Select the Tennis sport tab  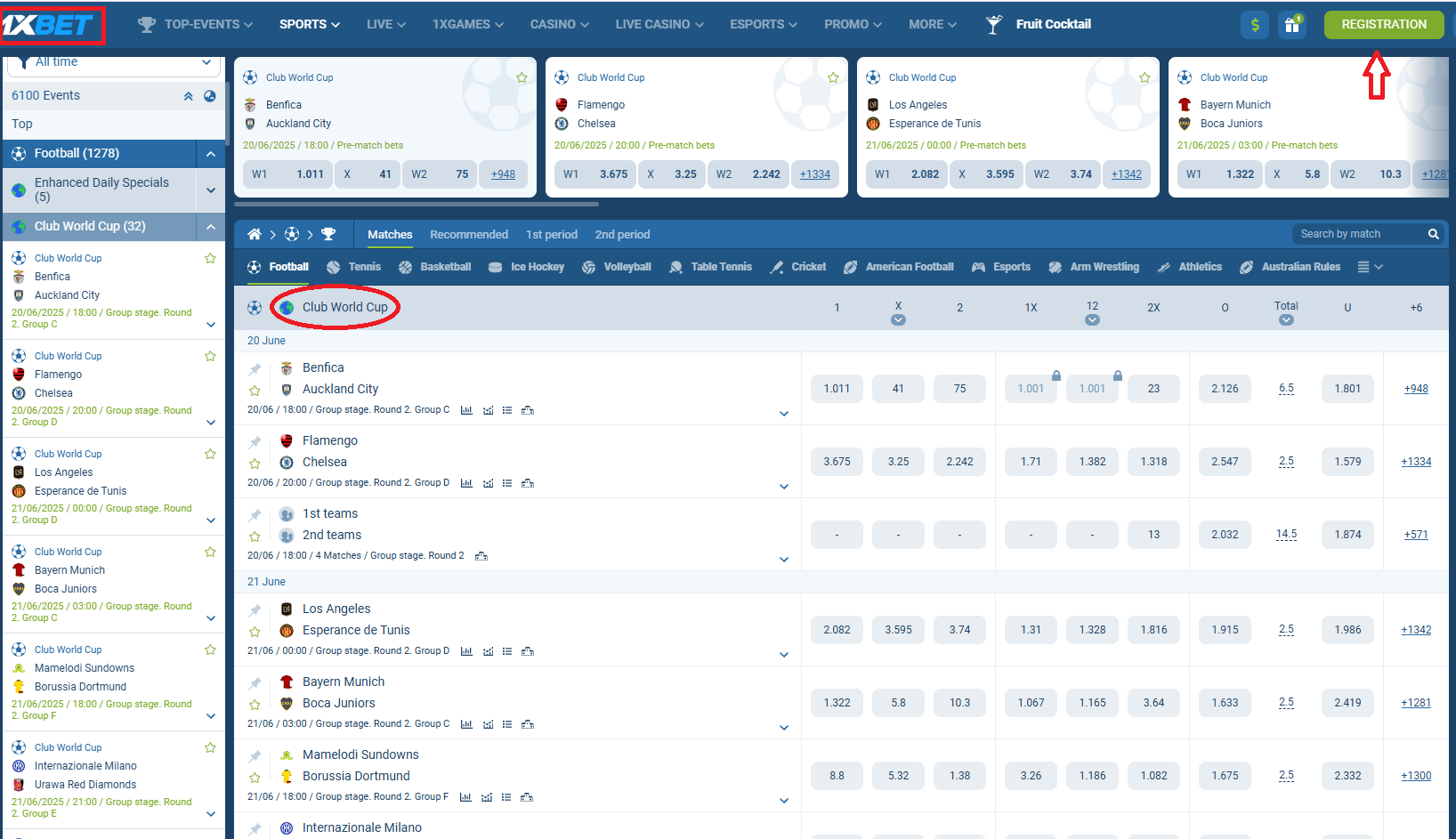pos(354,267)
